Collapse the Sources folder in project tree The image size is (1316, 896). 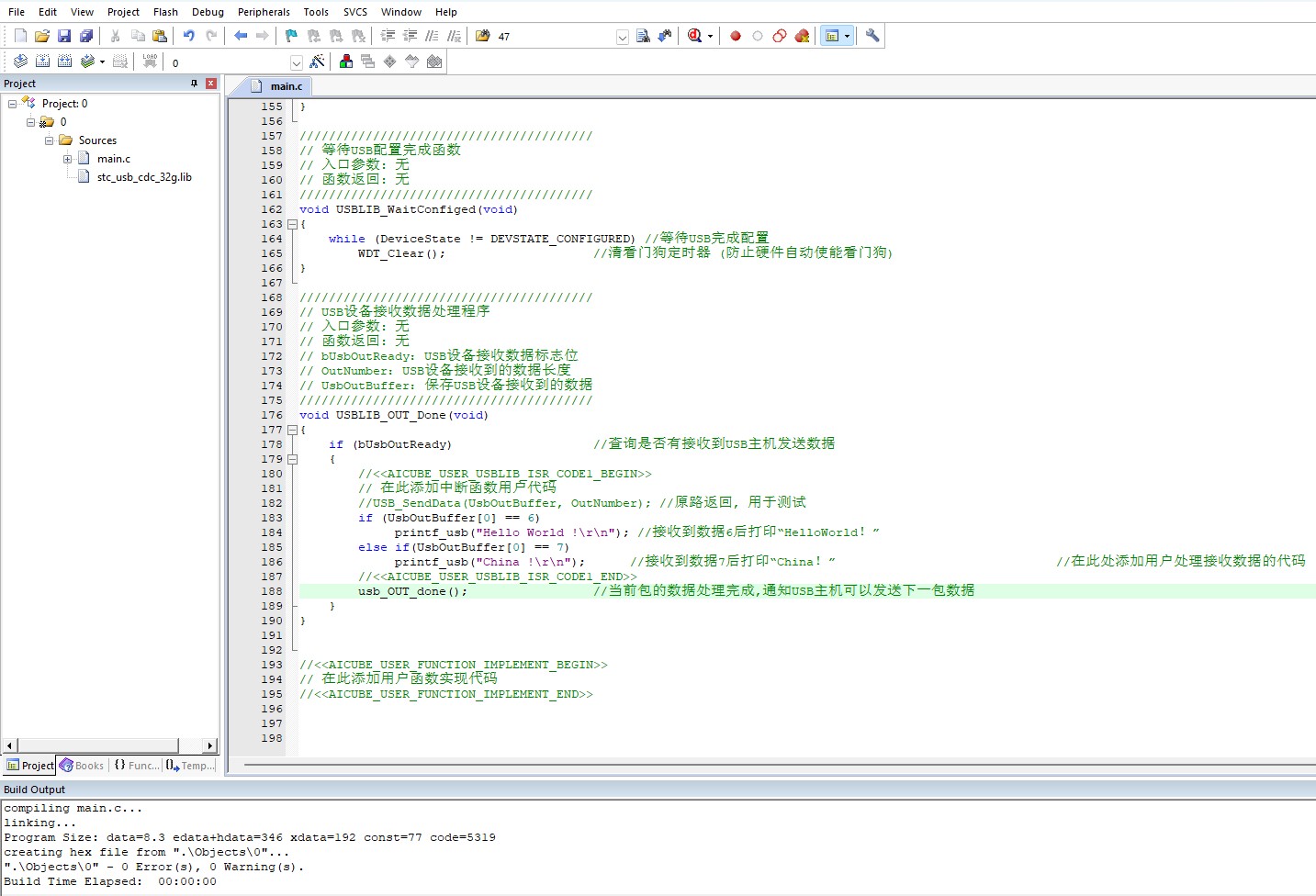coord(49,140)
